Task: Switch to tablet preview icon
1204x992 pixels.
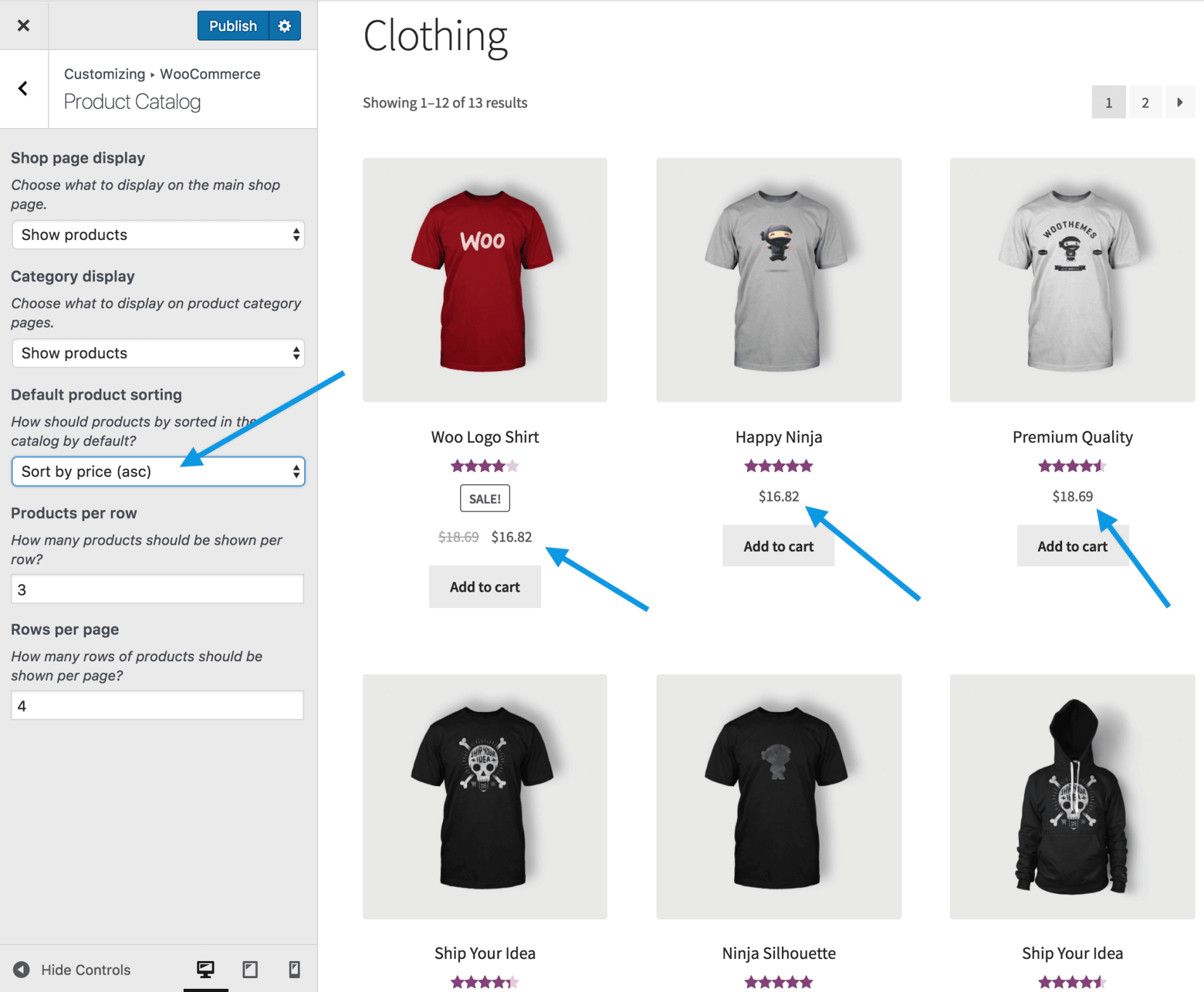Action: tap(250, 969)
